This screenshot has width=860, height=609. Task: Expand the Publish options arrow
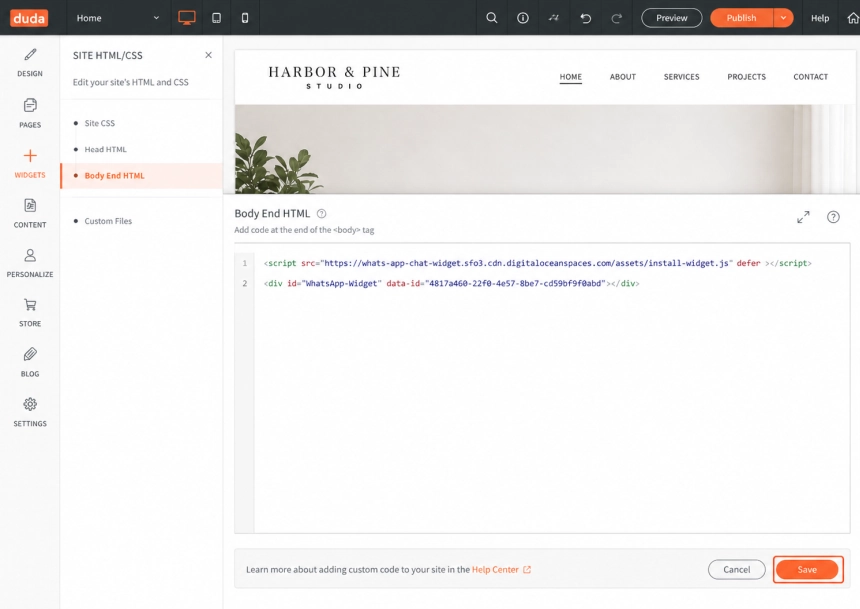(783, 18)
